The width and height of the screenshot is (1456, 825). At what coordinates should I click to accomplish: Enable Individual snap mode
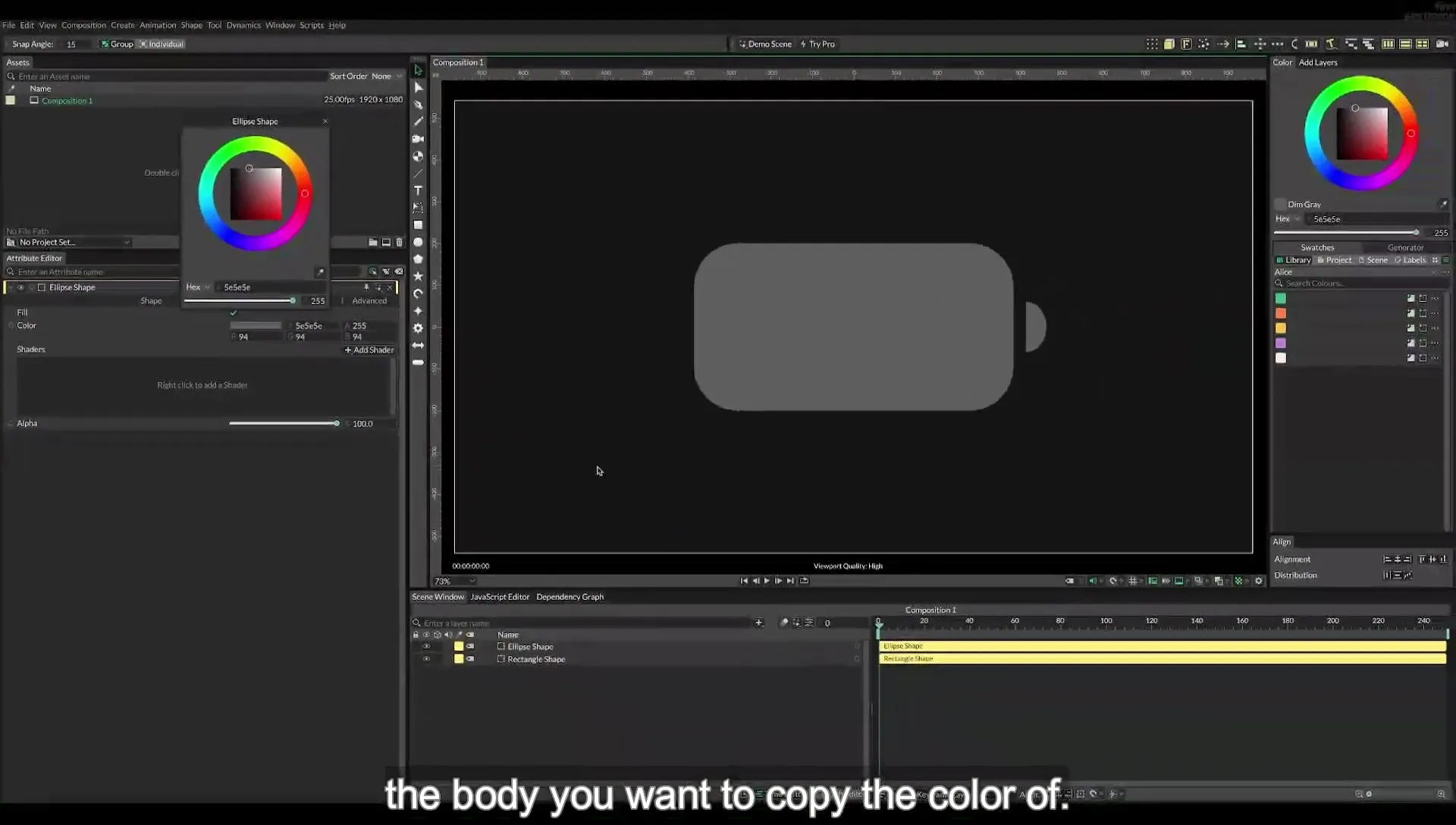[162, 44]
